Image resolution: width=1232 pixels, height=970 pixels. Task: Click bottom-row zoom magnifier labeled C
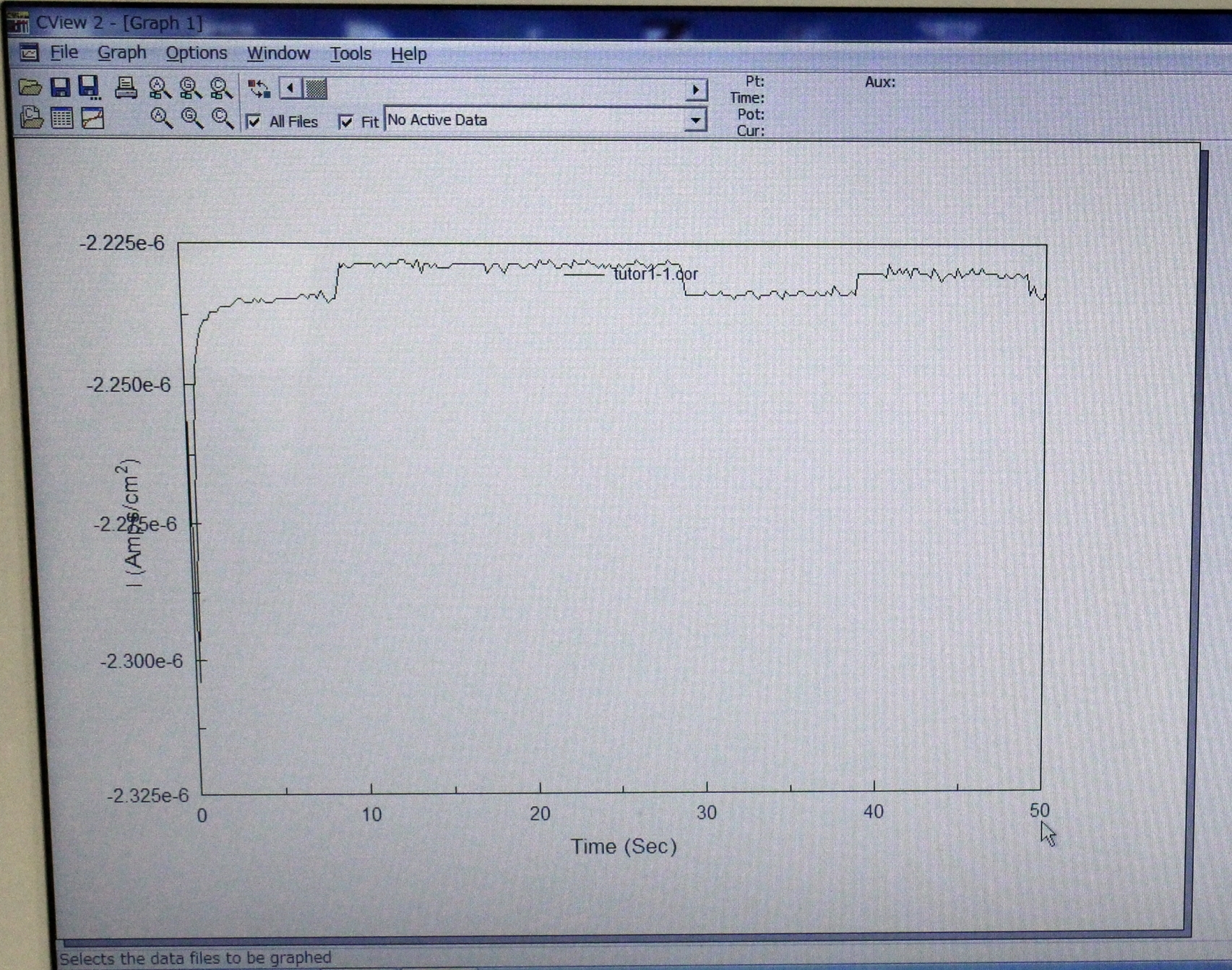click(x=223, y=118)
